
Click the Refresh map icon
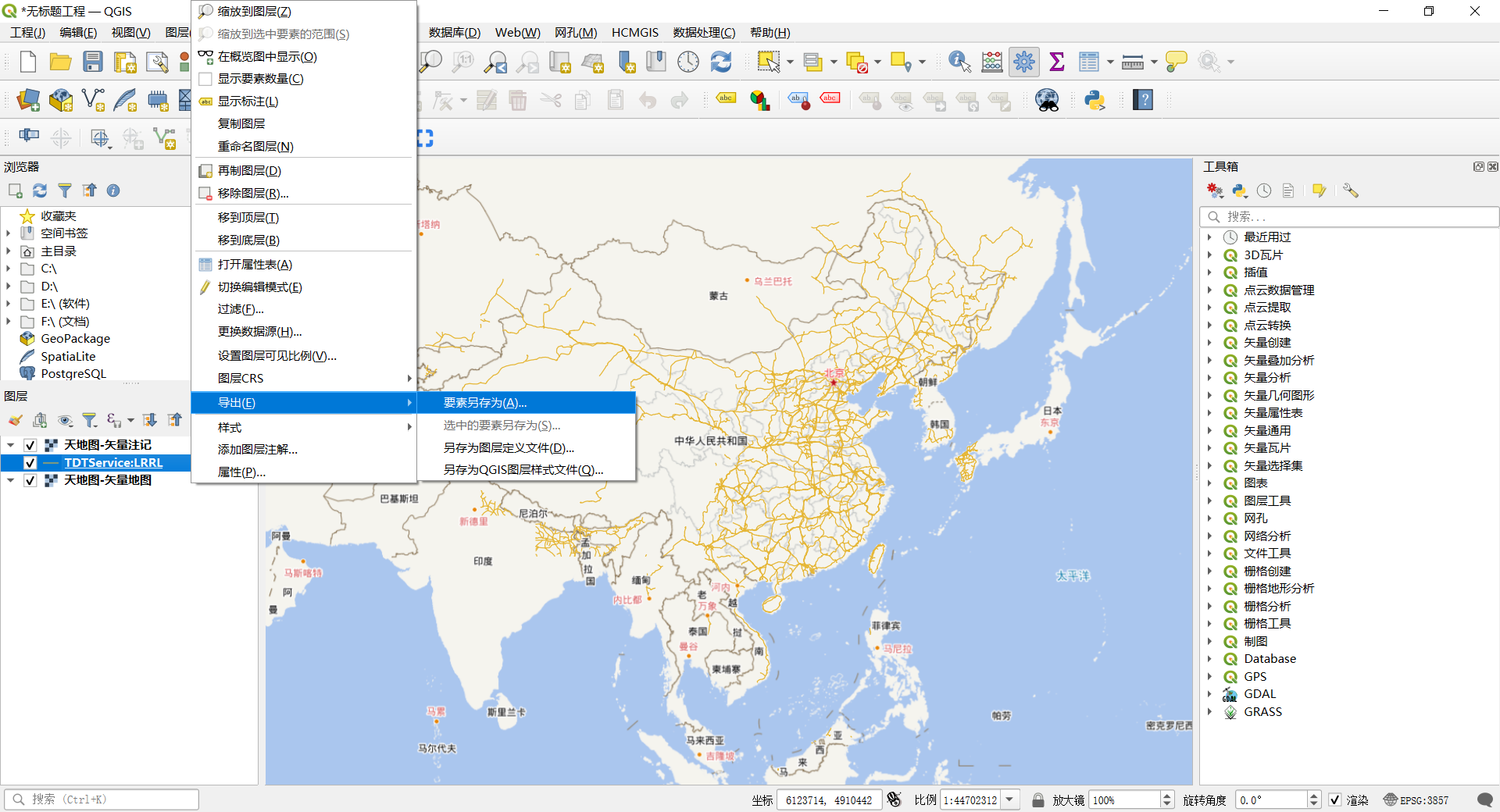click(720, 62)
